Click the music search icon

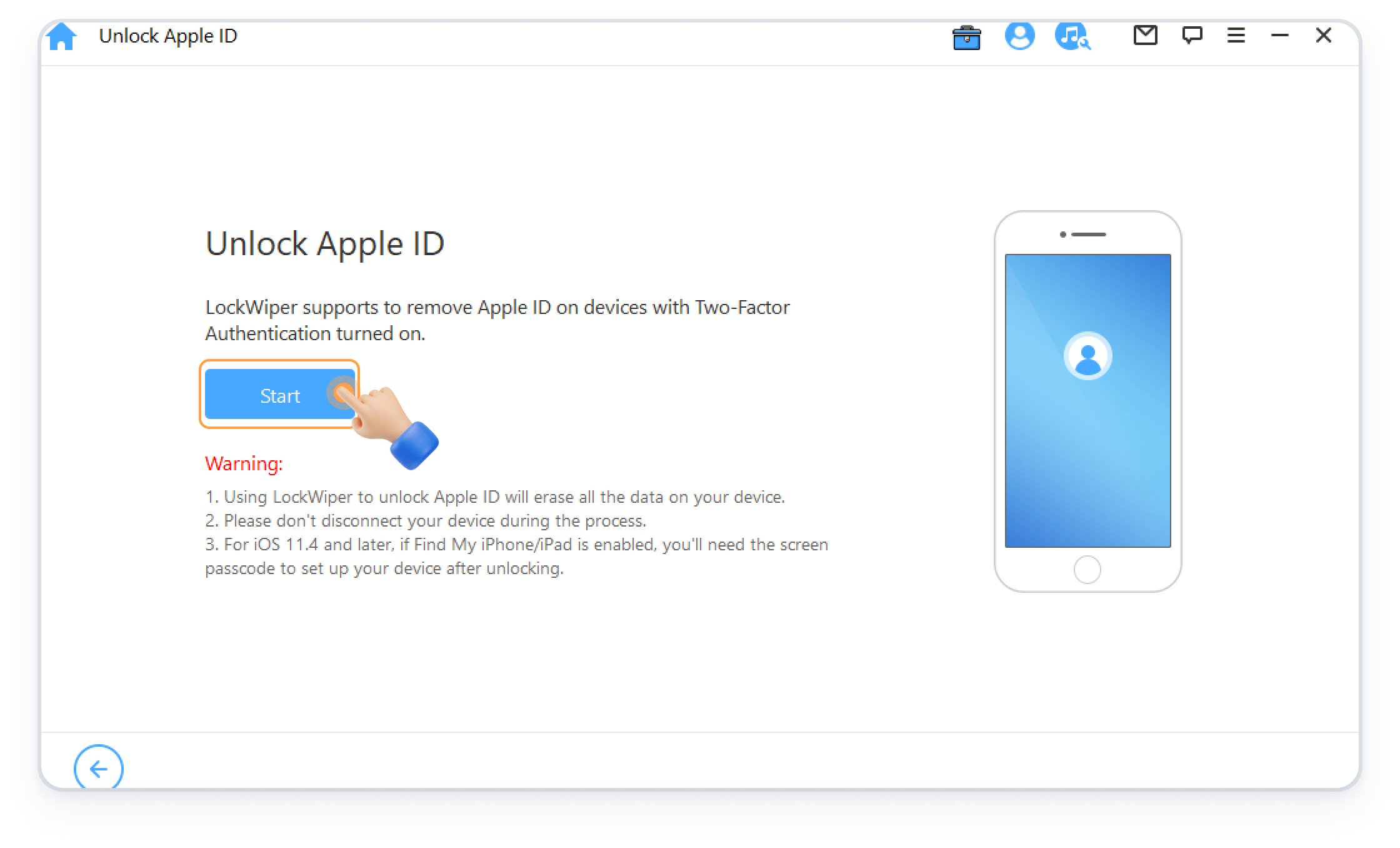(x=1071, y=36)
